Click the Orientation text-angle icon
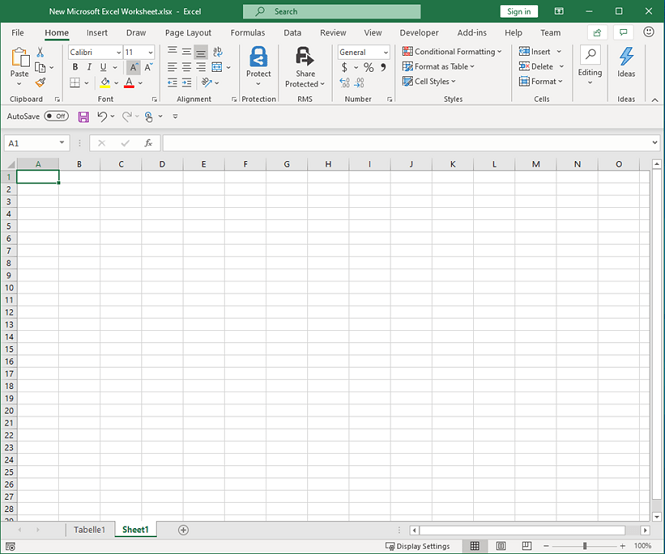Image resolution: width=665 pixels, height=554 pixels. pos(207,82)
